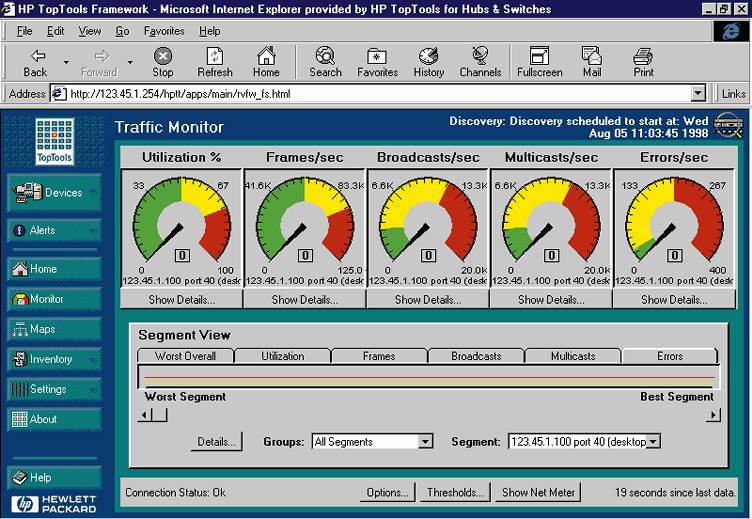The image size is (752, 519).
Task: Open the Segment selection dropdown
Action: [653, 441]
